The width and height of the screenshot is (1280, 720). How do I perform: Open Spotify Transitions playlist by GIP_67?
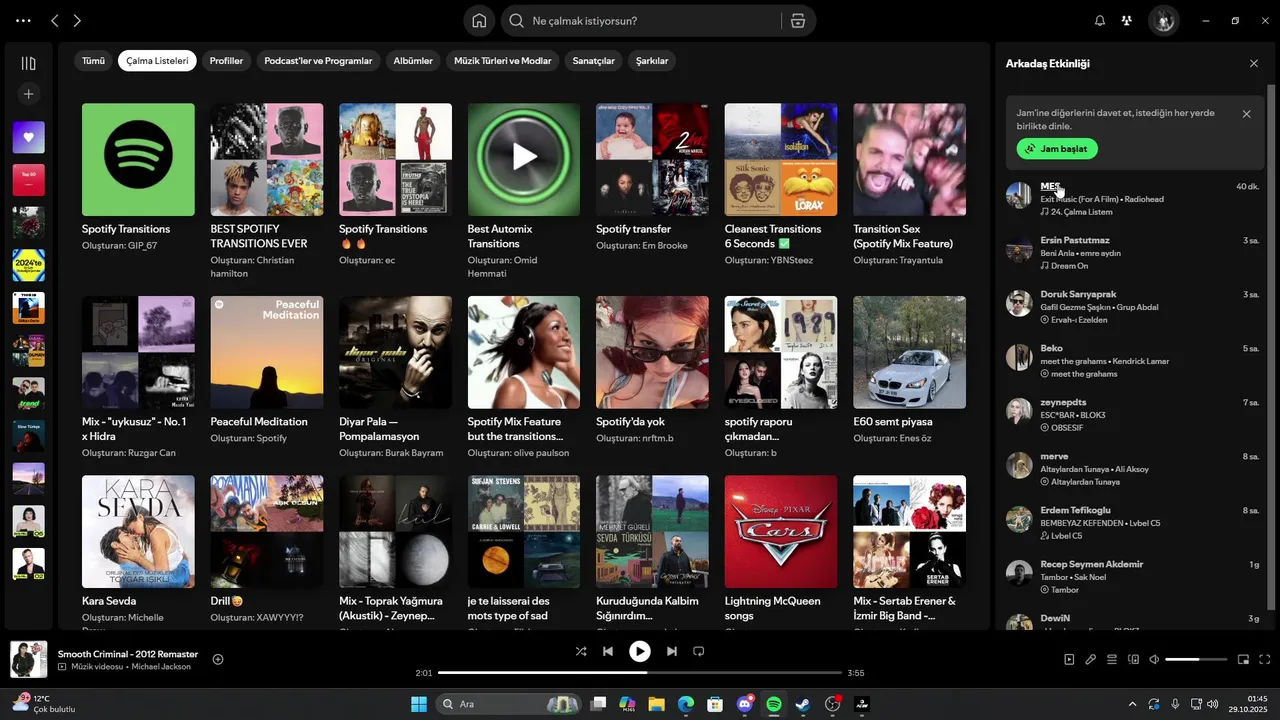(138, 160)
